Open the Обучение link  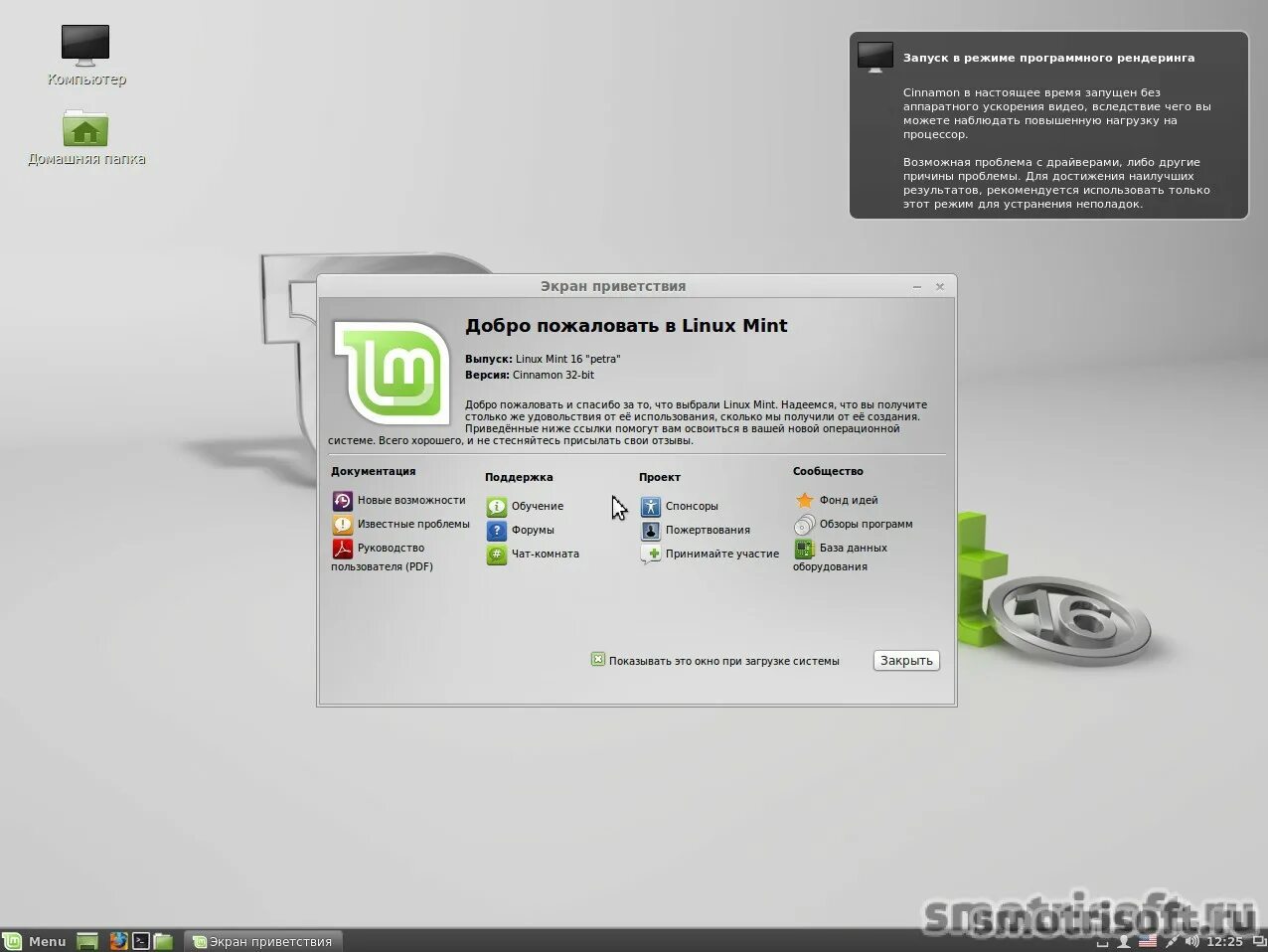pos(538,506)
